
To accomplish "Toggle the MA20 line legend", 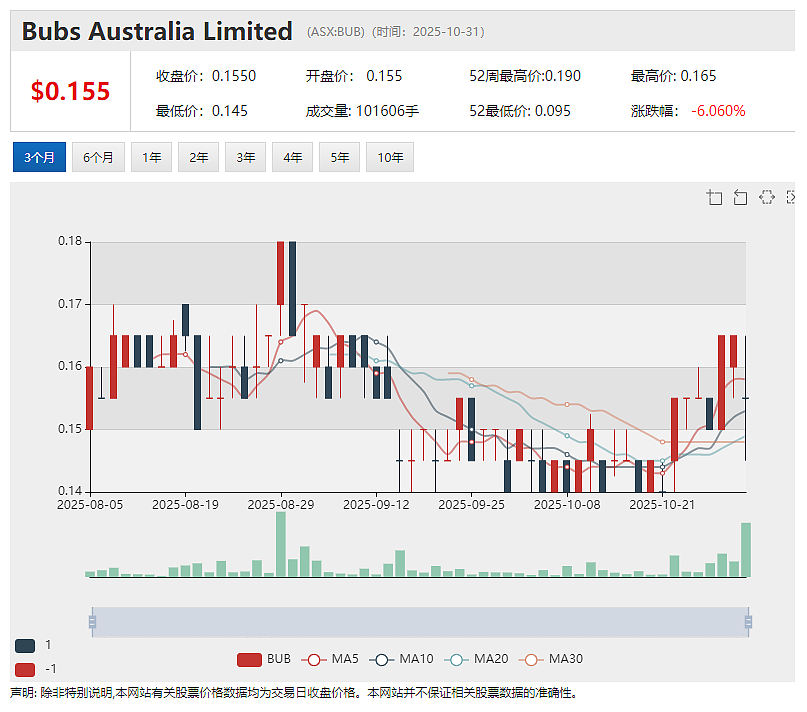I will click(x=476, y=659).
